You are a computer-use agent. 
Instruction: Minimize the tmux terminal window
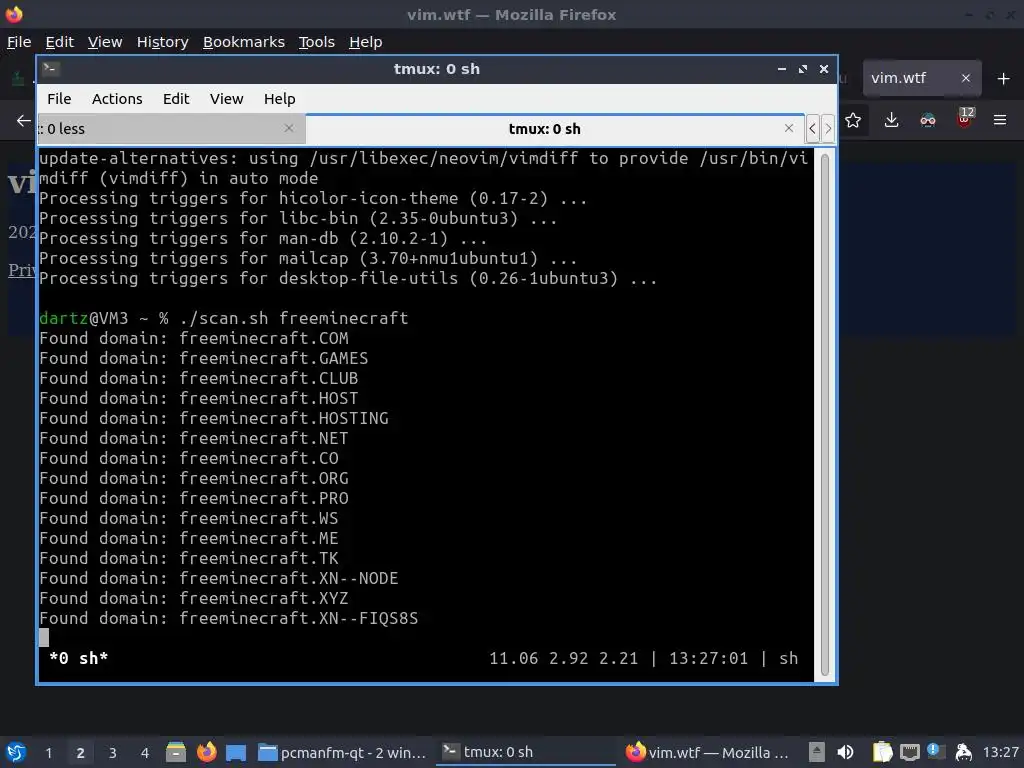click(782, 69)
